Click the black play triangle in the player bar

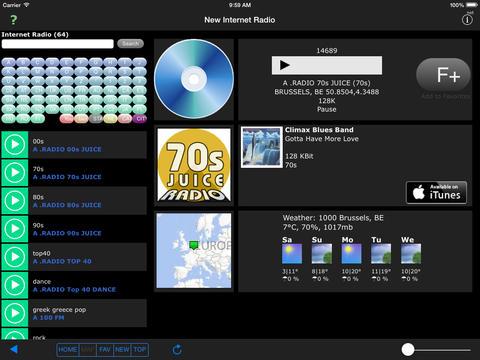[285, 65]
